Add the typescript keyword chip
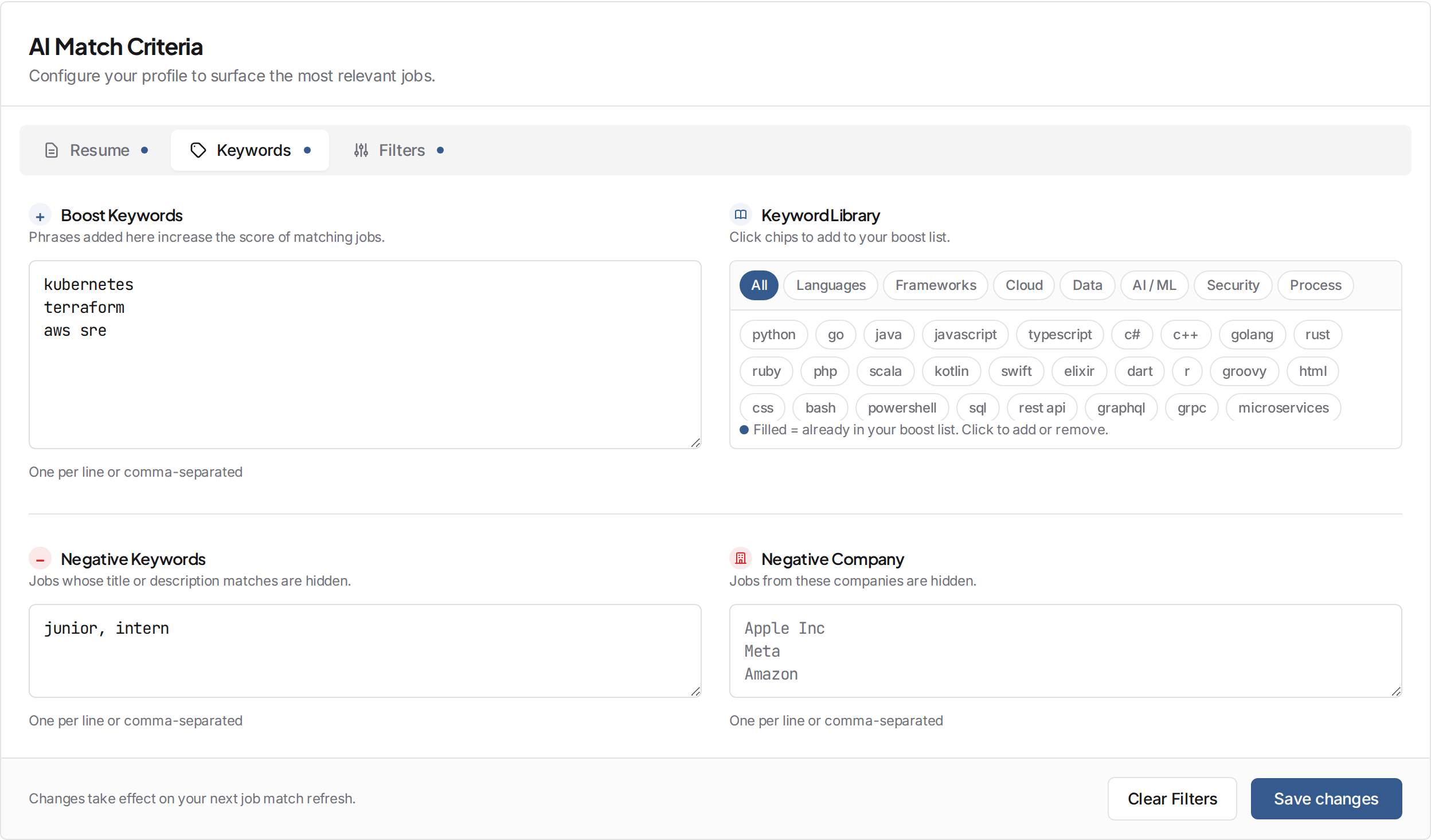The height and width of the screenshot is (840, 1431). [x=1060, y=335]
